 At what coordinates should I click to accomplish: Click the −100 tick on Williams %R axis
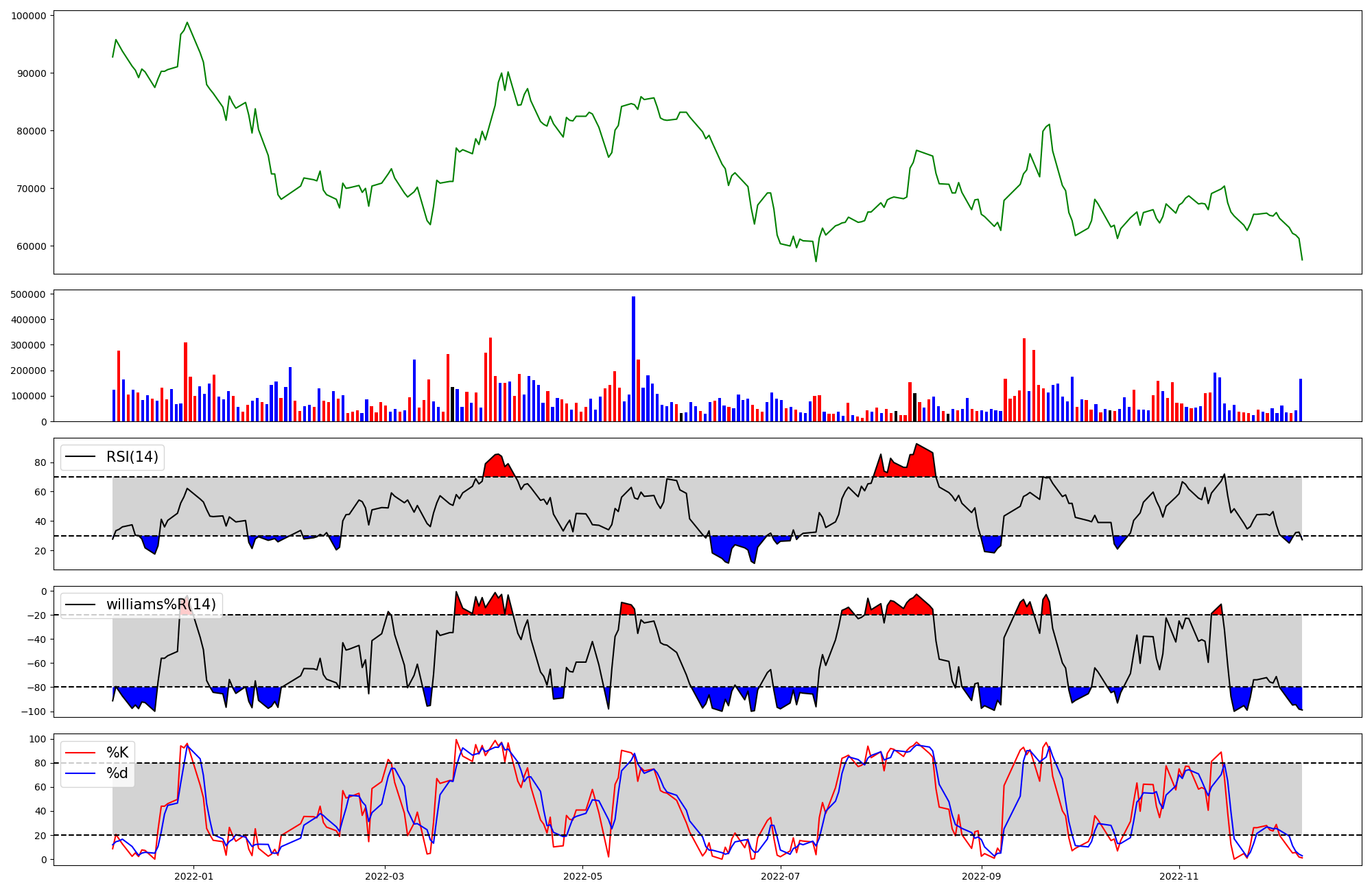click(x=34, y=712)
